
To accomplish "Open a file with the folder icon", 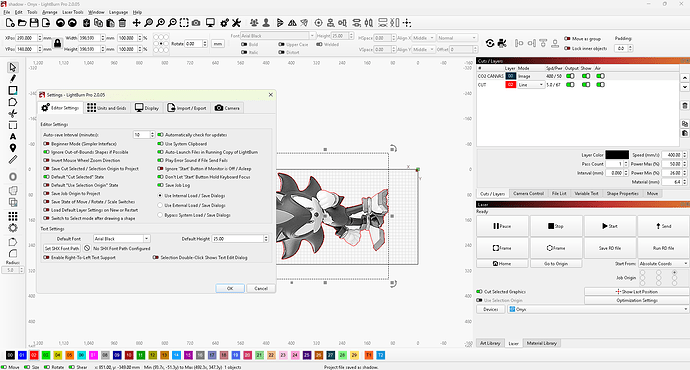I will 22,23.
